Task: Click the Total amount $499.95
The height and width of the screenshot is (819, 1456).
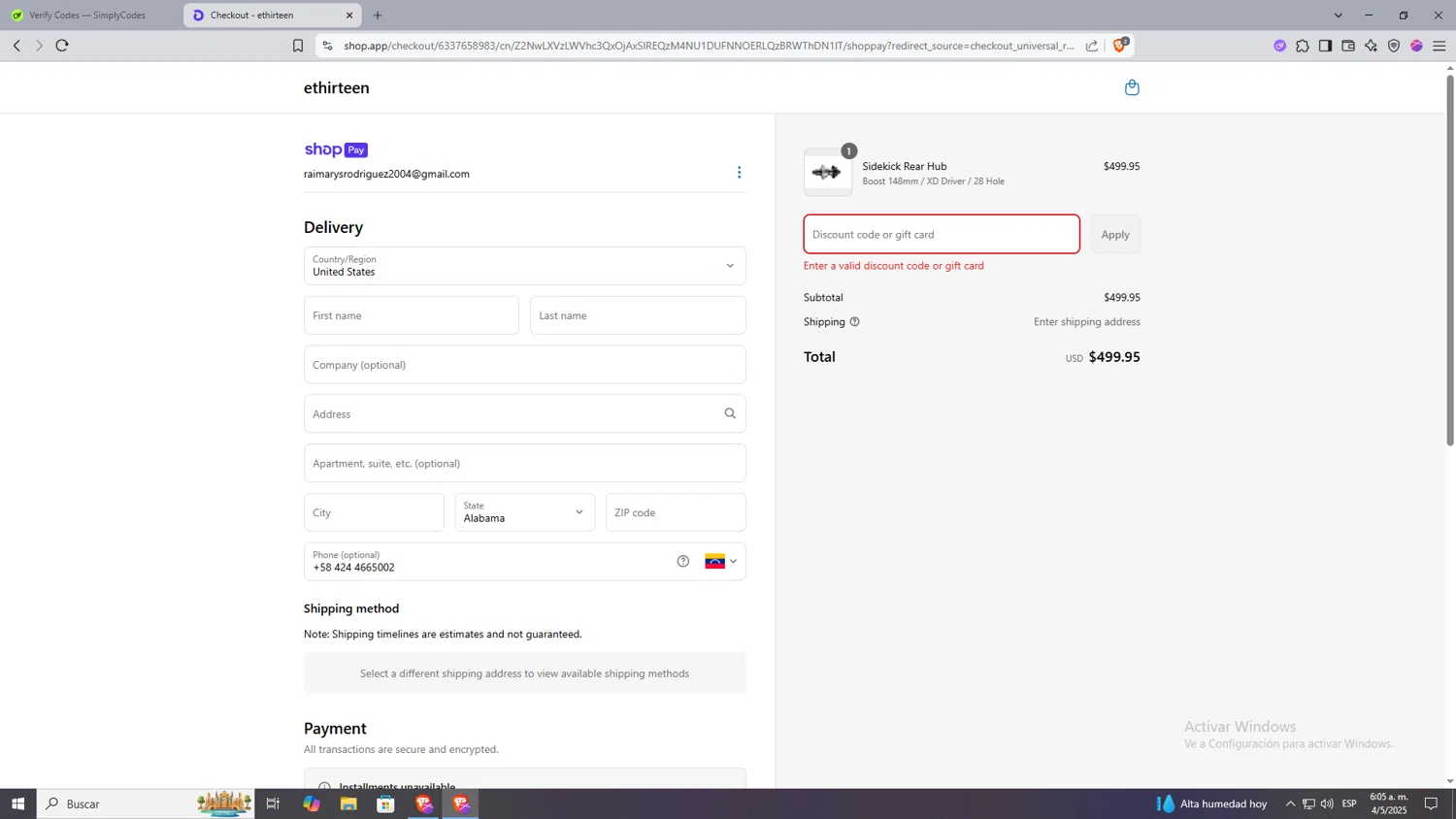Action: [x=1114, y=357]
